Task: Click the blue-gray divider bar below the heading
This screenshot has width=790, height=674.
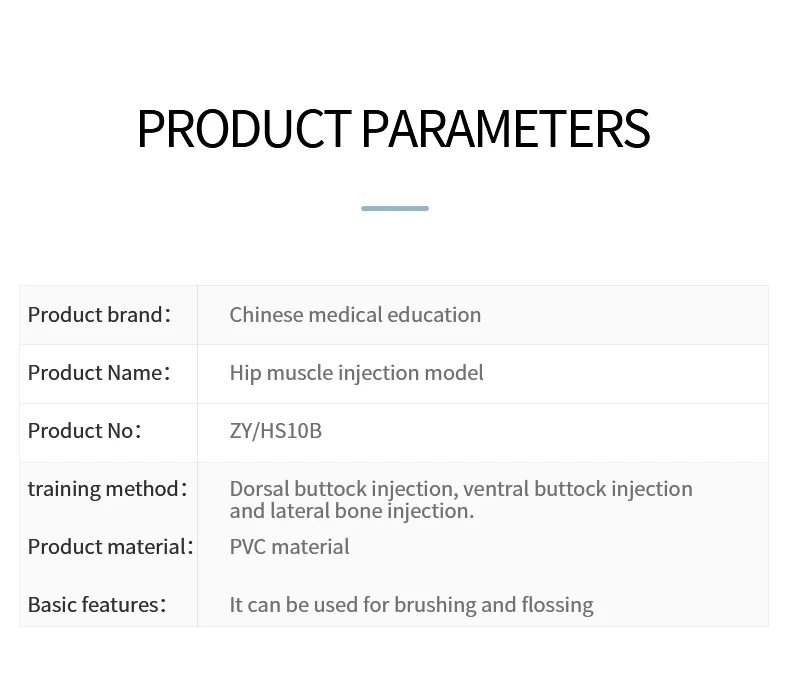Action: (x=394, y=208)
